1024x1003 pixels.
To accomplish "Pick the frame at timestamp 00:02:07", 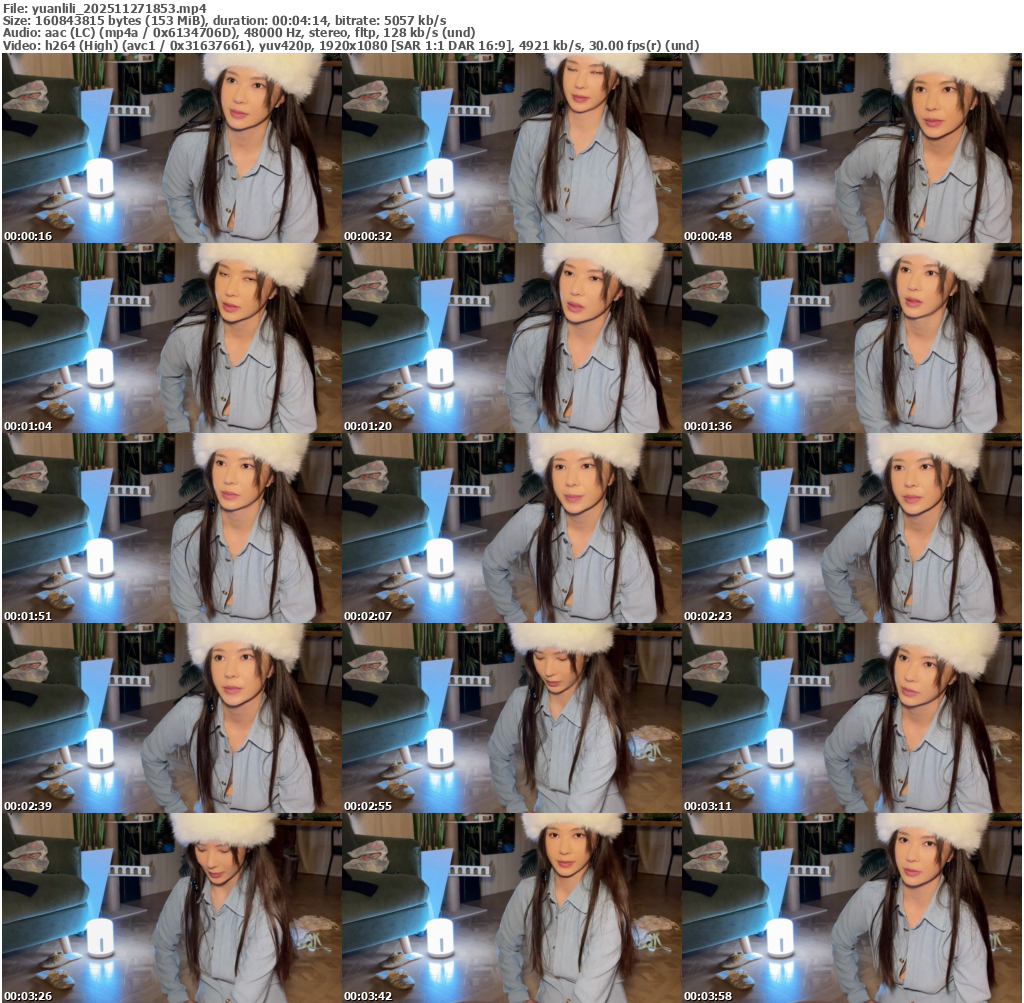I will (x=511, y=528).
